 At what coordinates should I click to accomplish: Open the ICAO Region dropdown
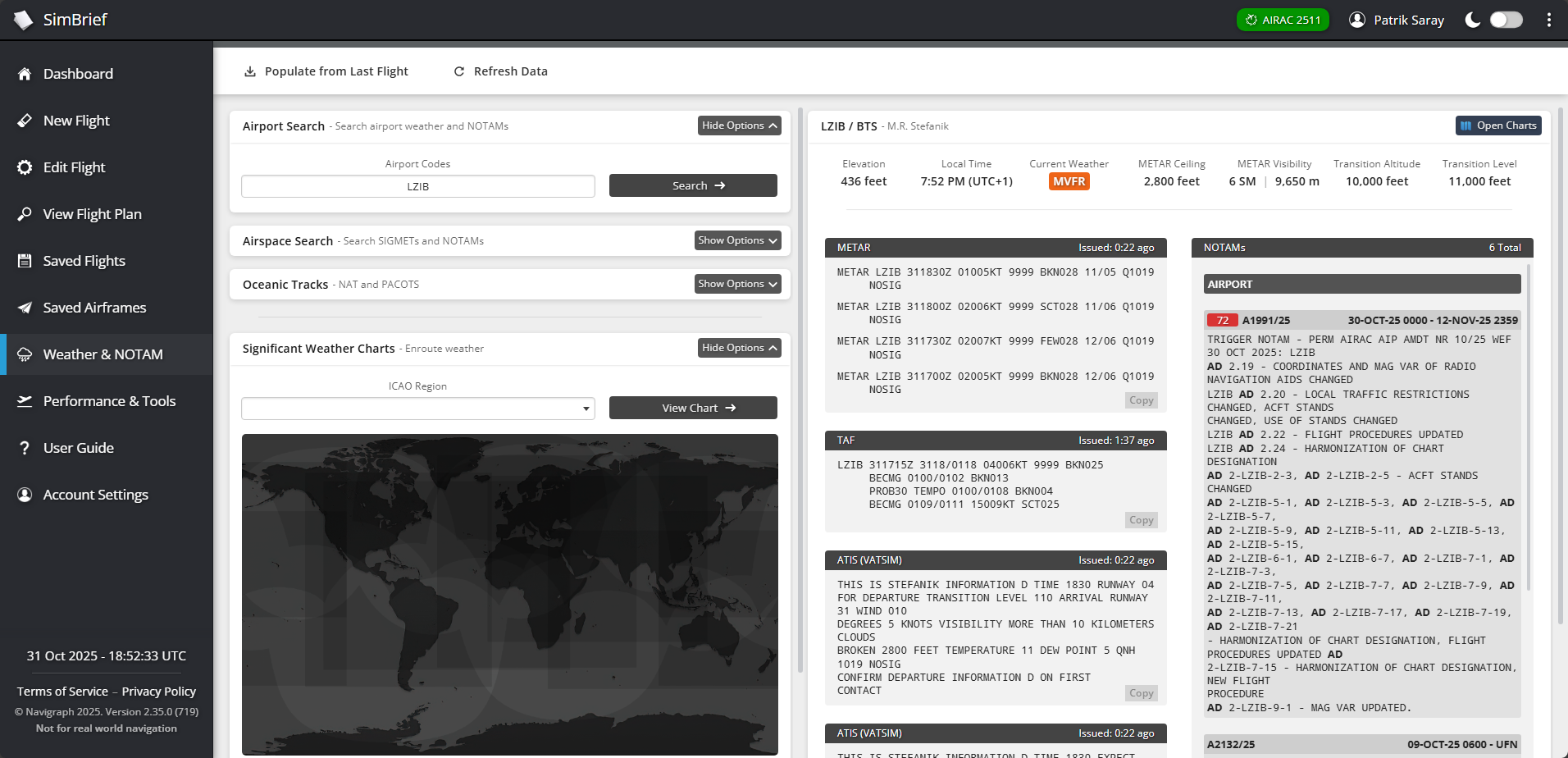pos(417,408)
